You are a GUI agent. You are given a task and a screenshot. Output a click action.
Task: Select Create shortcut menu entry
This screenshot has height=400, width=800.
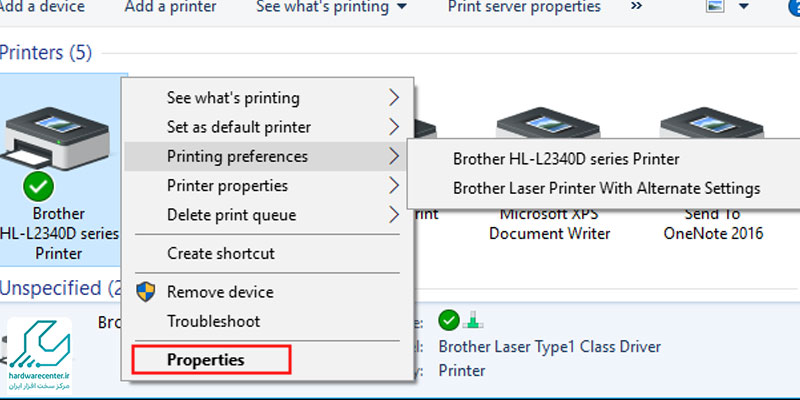[220, 254]
